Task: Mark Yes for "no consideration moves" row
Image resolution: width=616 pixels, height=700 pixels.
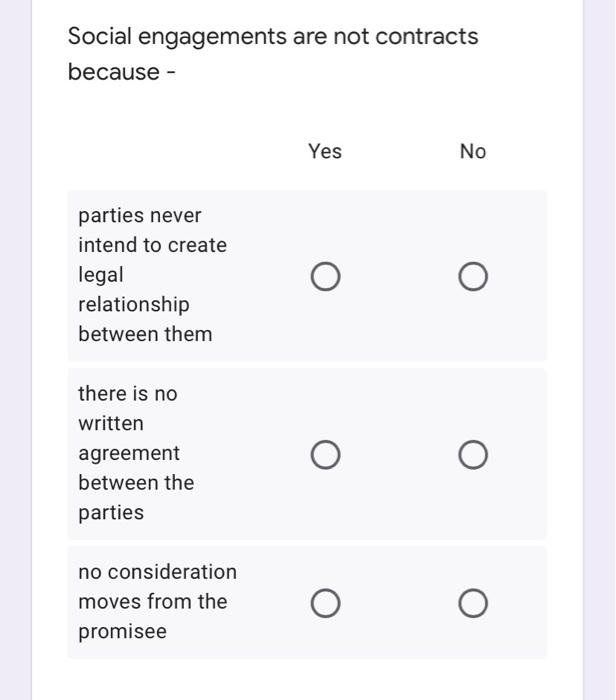Action: pos(325,604)
